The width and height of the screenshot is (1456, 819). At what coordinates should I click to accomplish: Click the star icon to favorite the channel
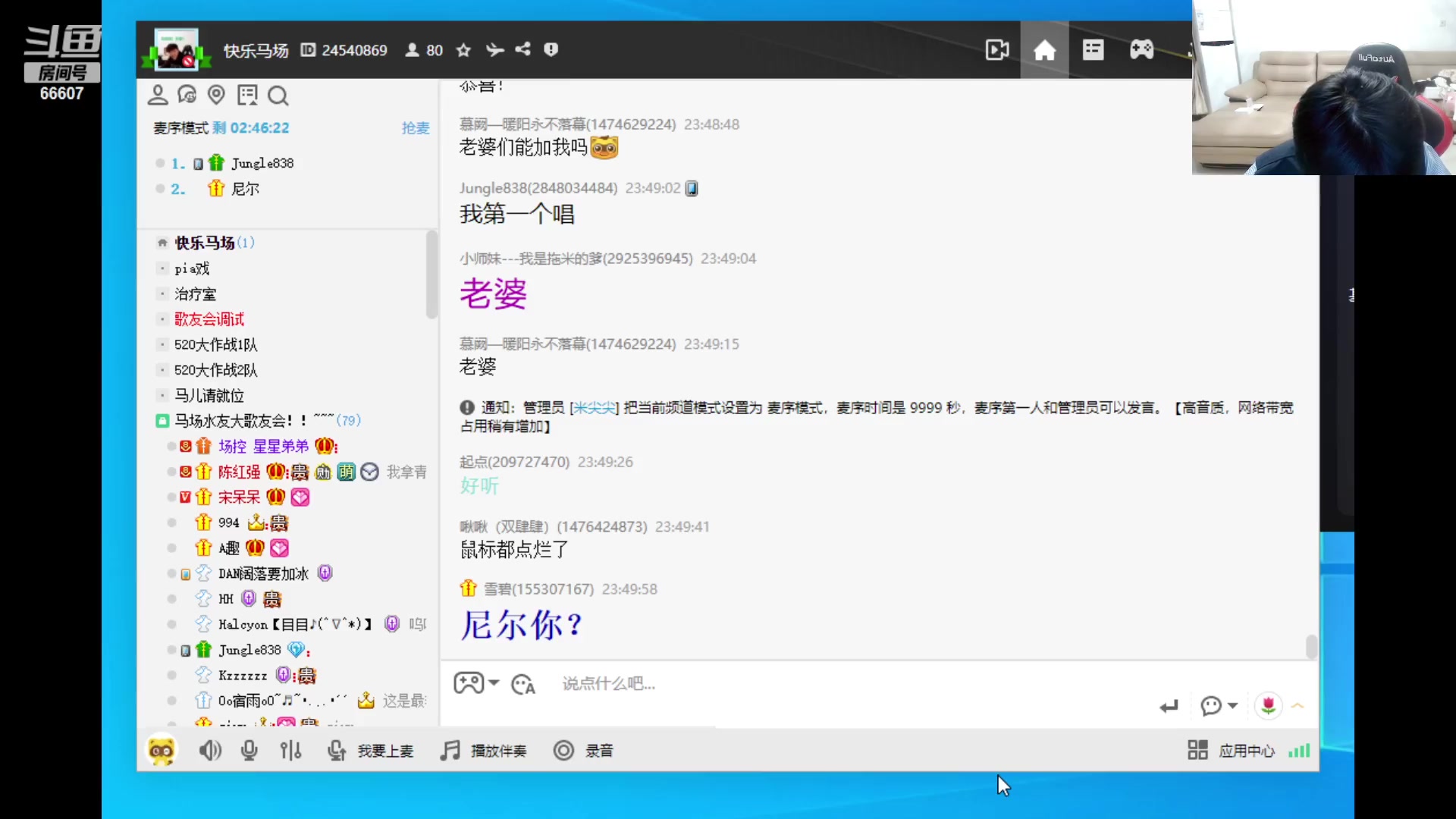(x=463, y=50)
